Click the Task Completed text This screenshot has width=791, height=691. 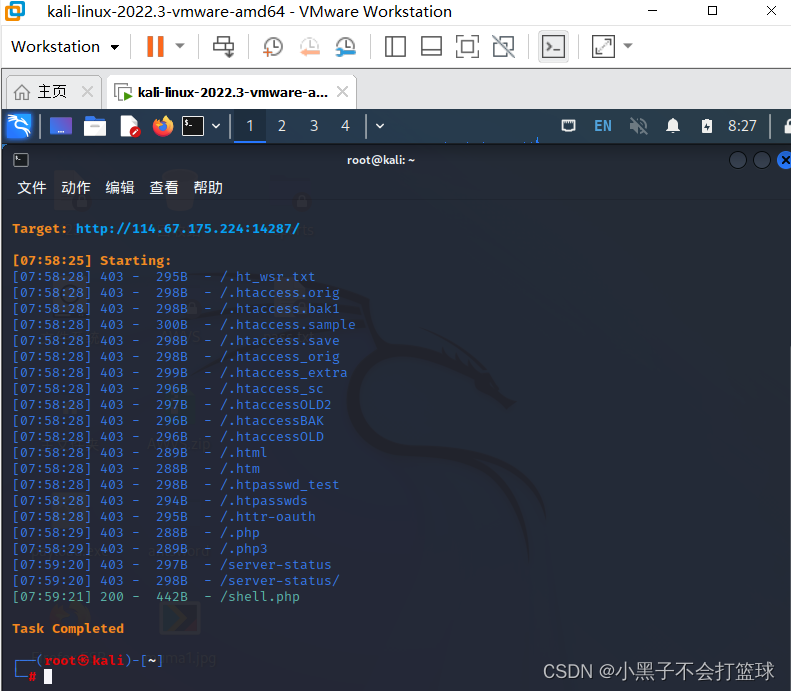[68, 628]
